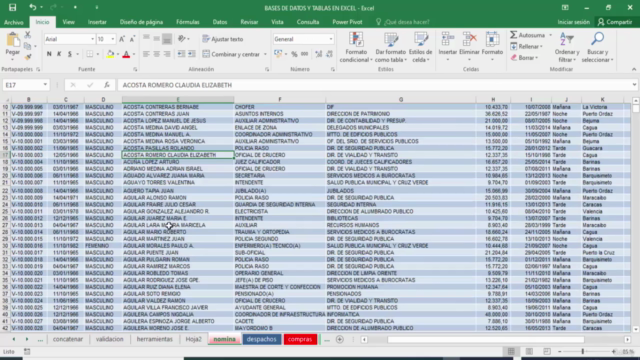
Task: Open Dar formato como tabla gallery
Action: pos(391,47)
